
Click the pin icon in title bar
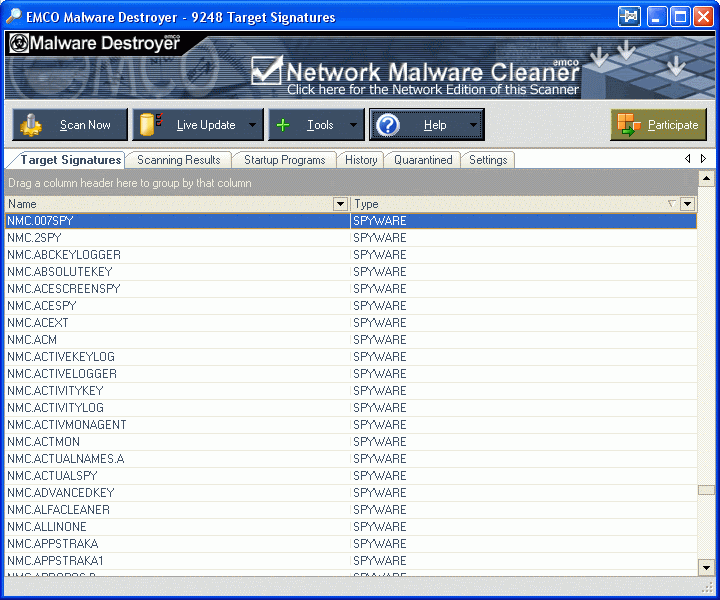click(x=629, y=17)
